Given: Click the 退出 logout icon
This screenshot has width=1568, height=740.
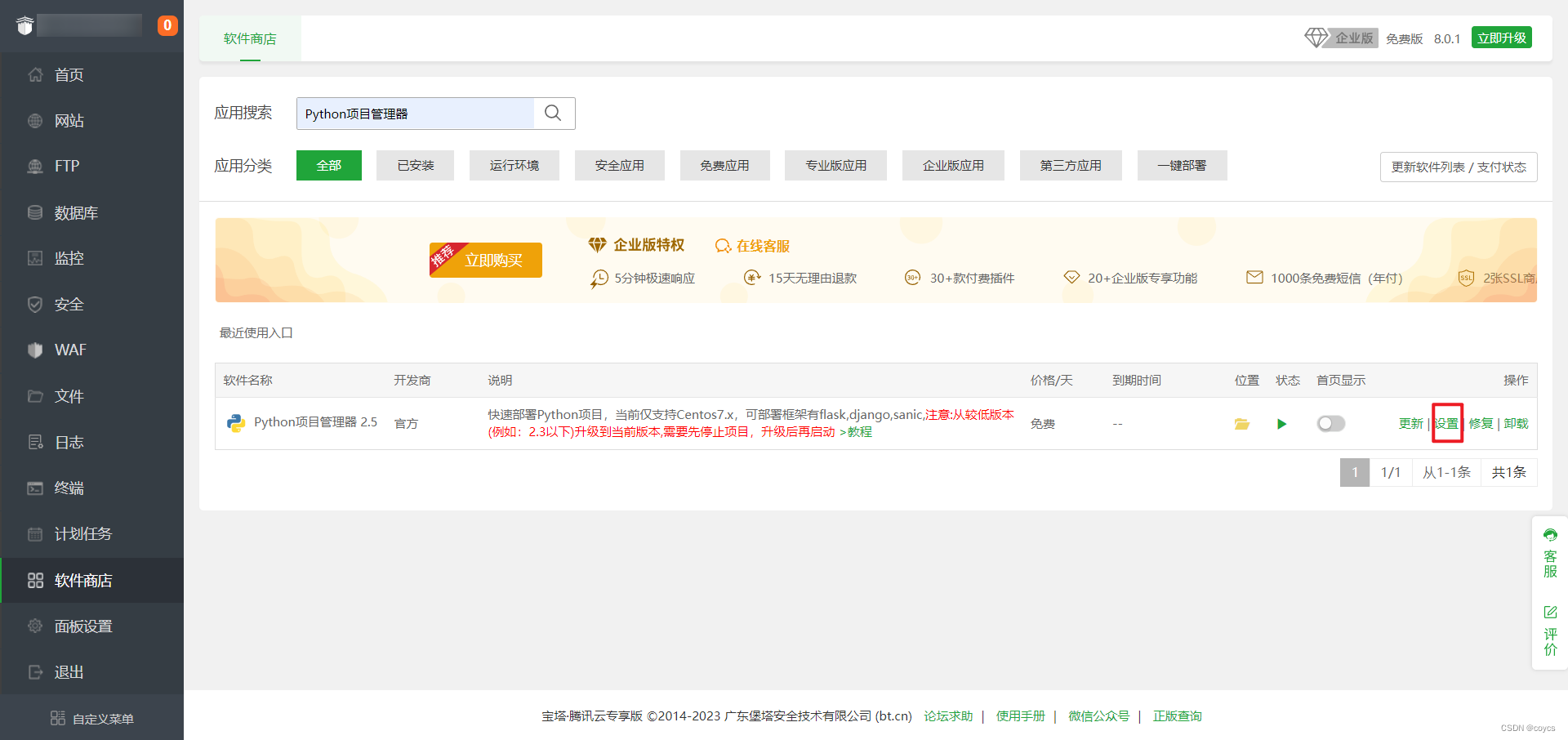Looking at the screenshot, I should (35, 672).
